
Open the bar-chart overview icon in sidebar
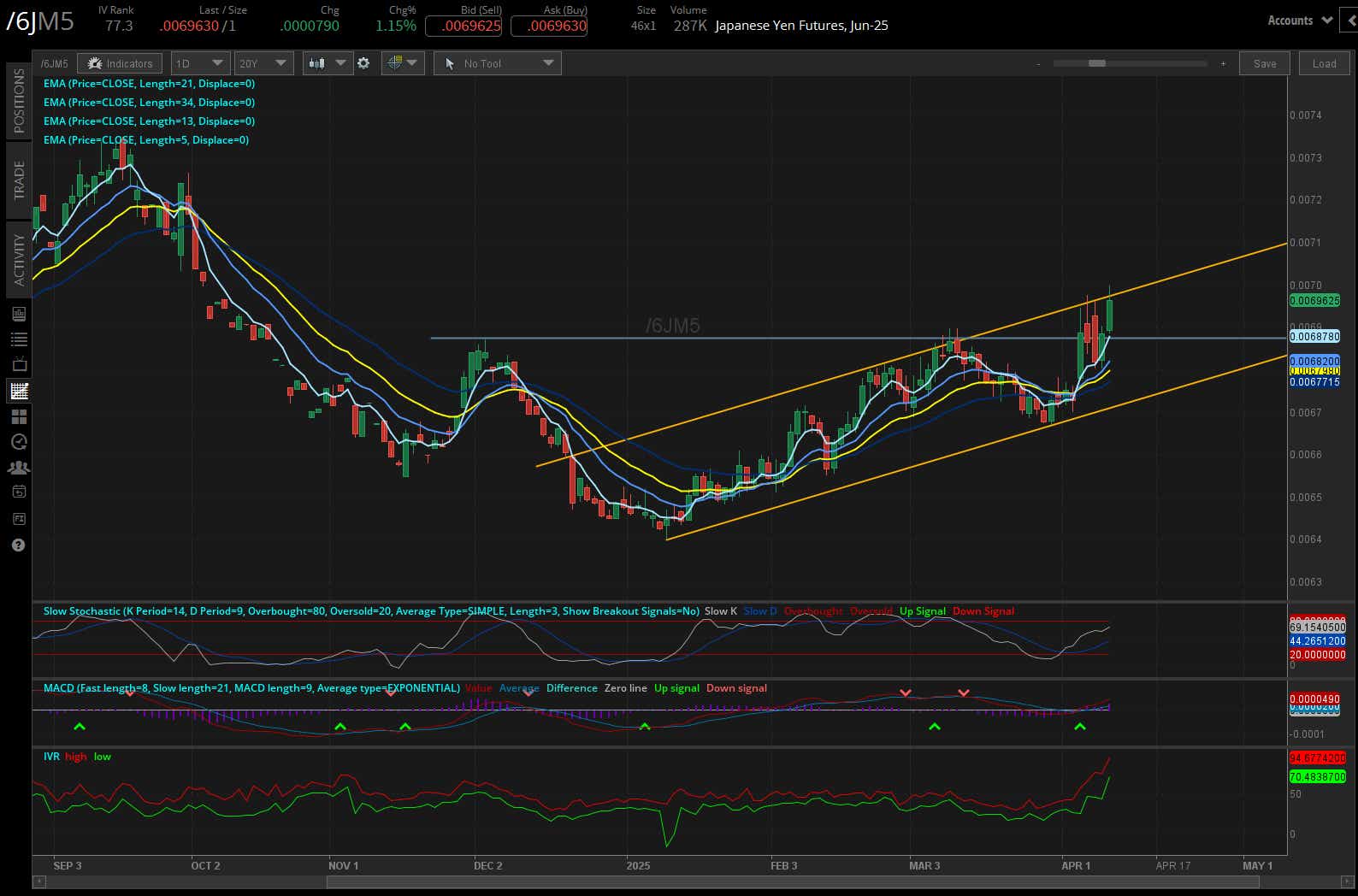click(x=18, y=315)
